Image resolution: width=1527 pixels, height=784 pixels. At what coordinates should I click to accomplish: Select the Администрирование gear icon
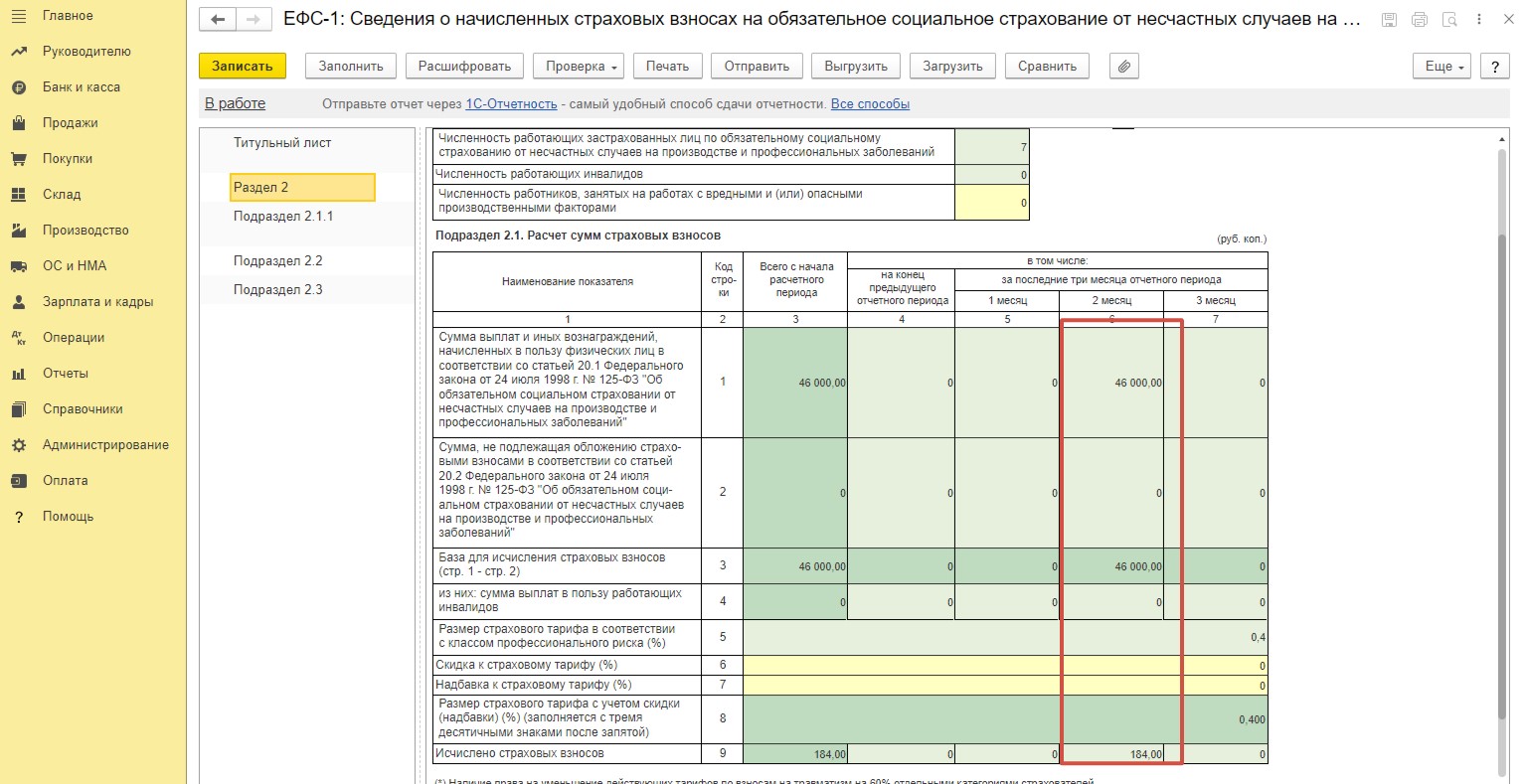tap(18, 445)
